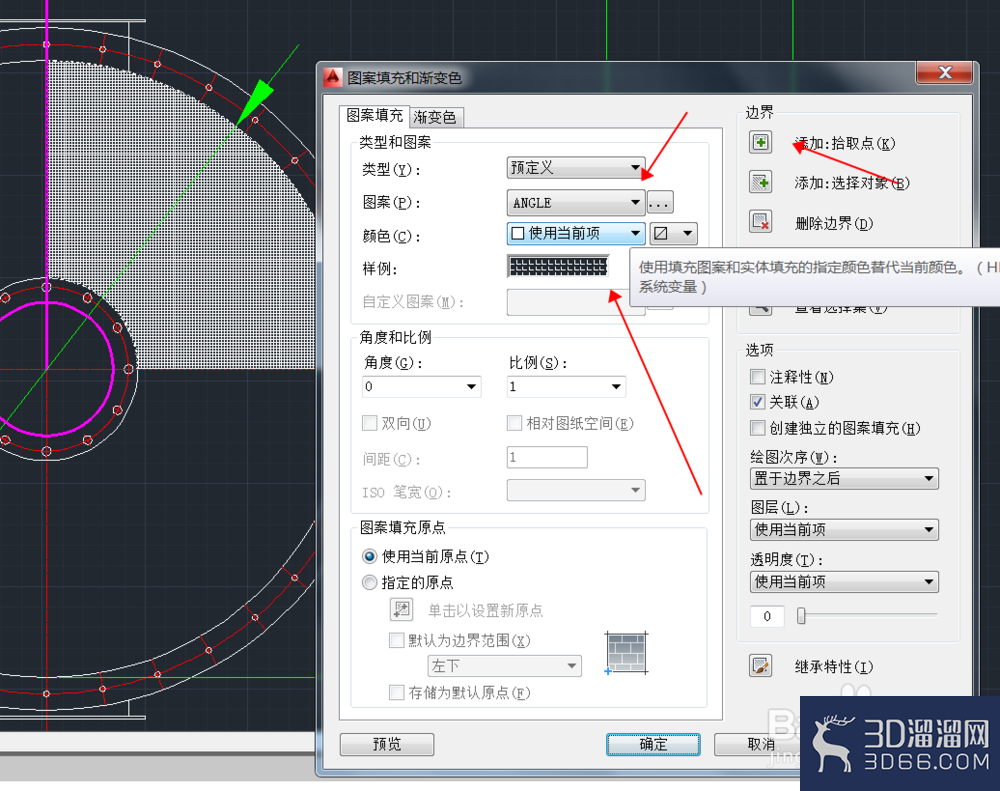Click the 继承特性(I) label
This screenshot has width=1000, height=791.
(834, 667)
